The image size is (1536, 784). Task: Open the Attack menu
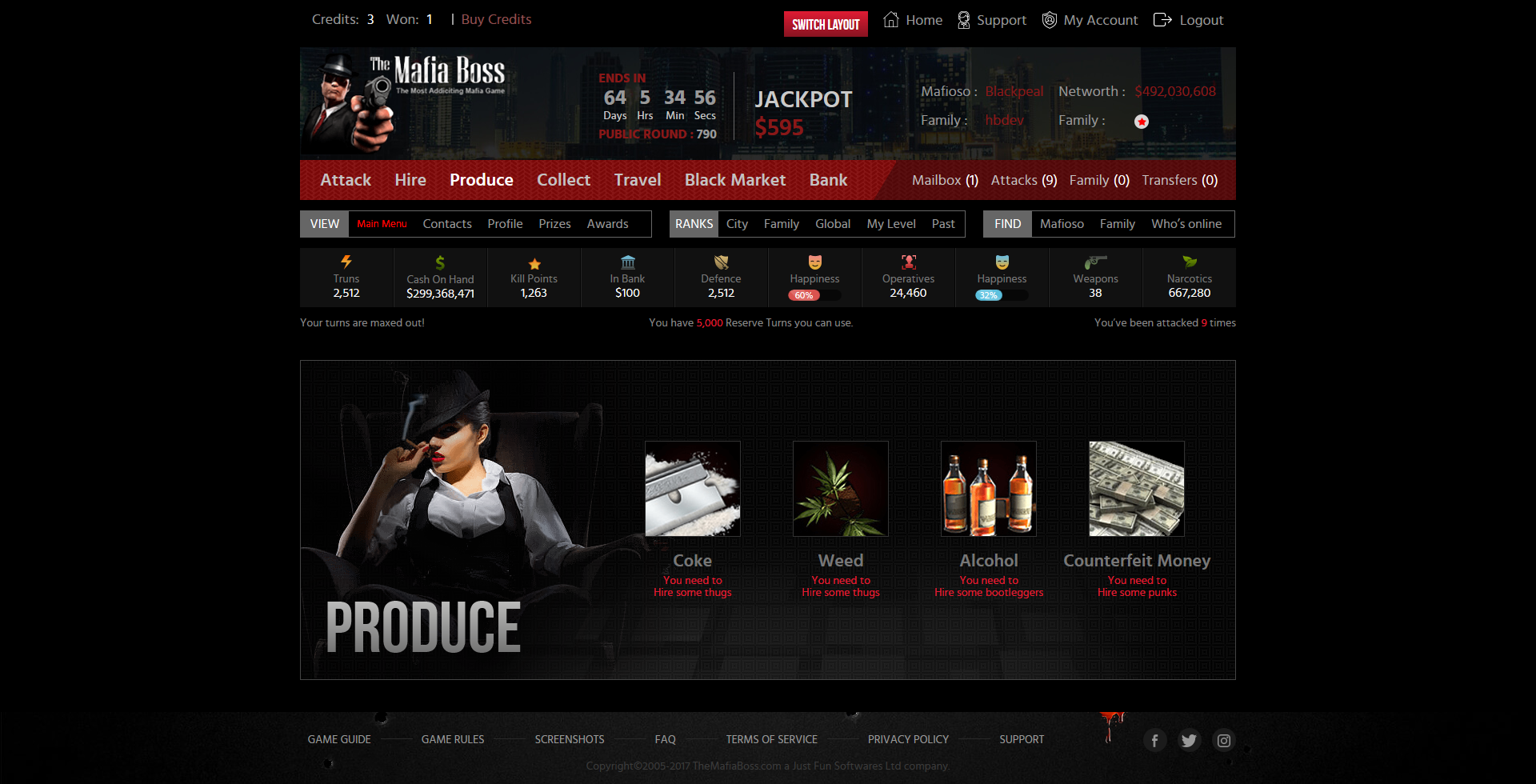tap(346, 180)
